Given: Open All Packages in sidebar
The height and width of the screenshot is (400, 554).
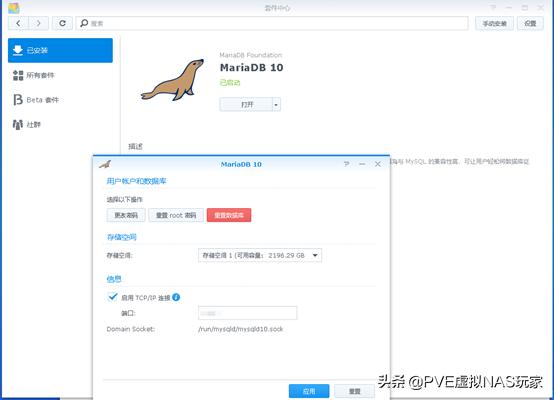Looking at the screenshot, I should point(60,75).
